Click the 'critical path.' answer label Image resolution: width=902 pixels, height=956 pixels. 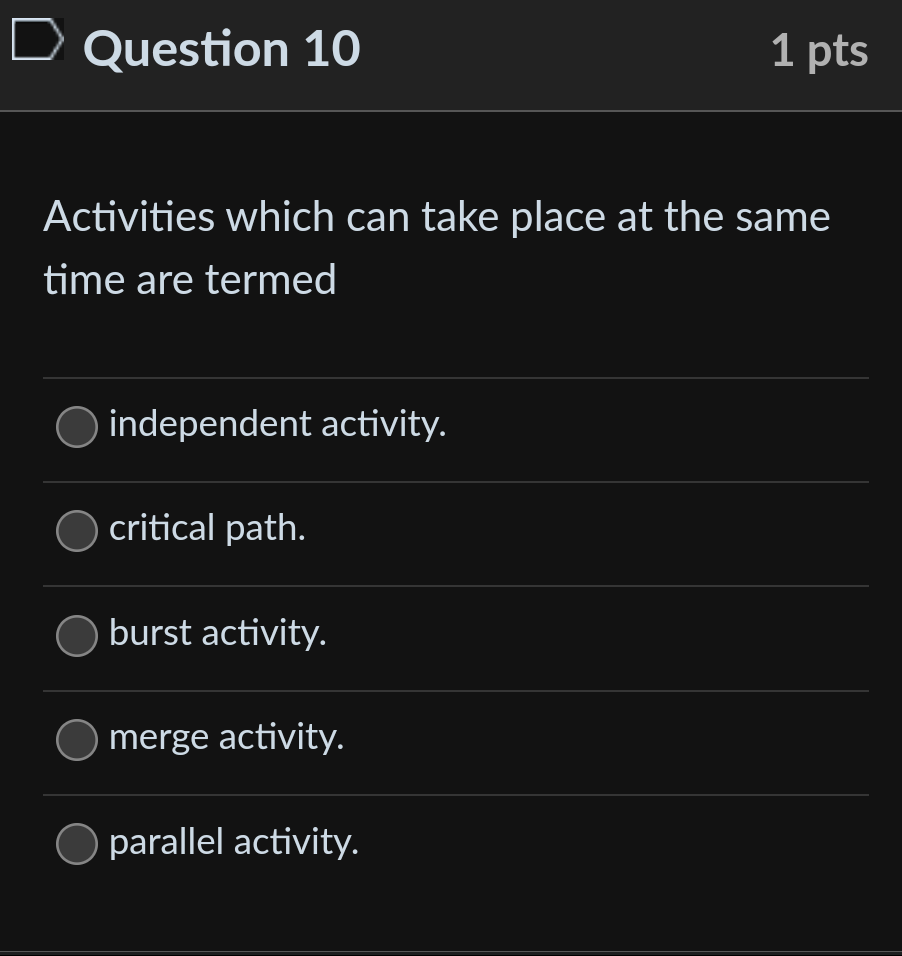click(206, 529)
